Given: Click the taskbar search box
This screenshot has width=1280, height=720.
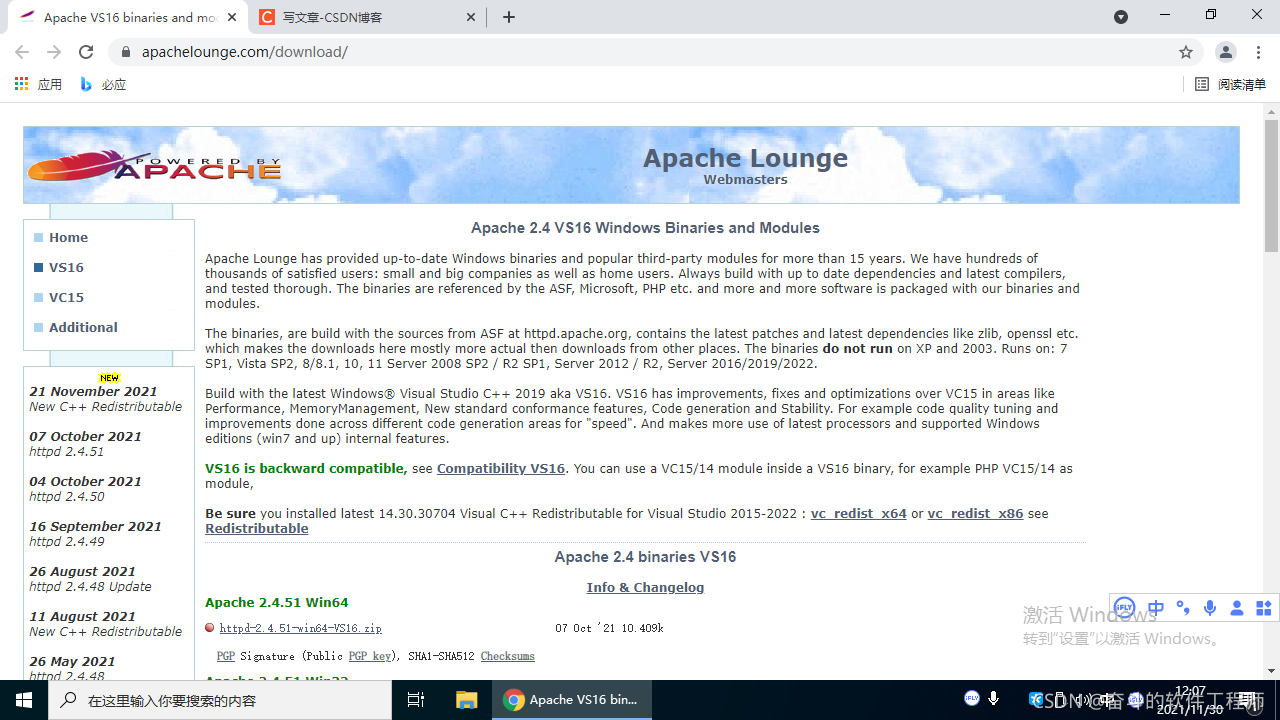Looking at the screenshot, I should pyautogui.click(x=219, y=700).
